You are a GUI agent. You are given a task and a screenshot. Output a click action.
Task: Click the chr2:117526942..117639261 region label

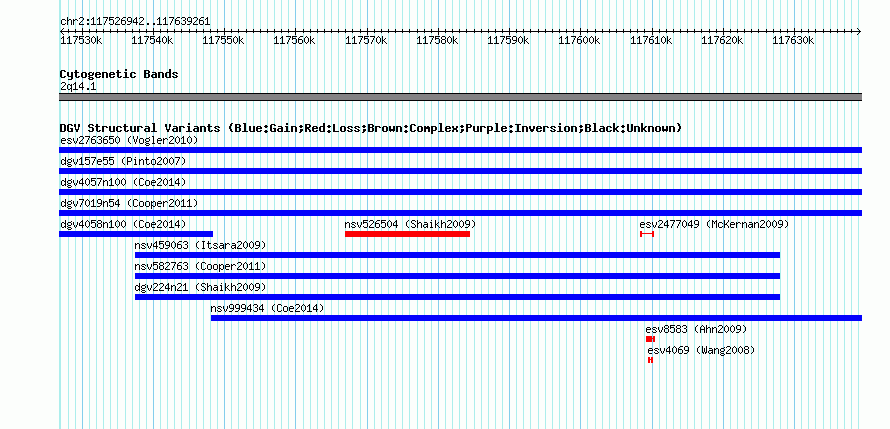point(135,22)
